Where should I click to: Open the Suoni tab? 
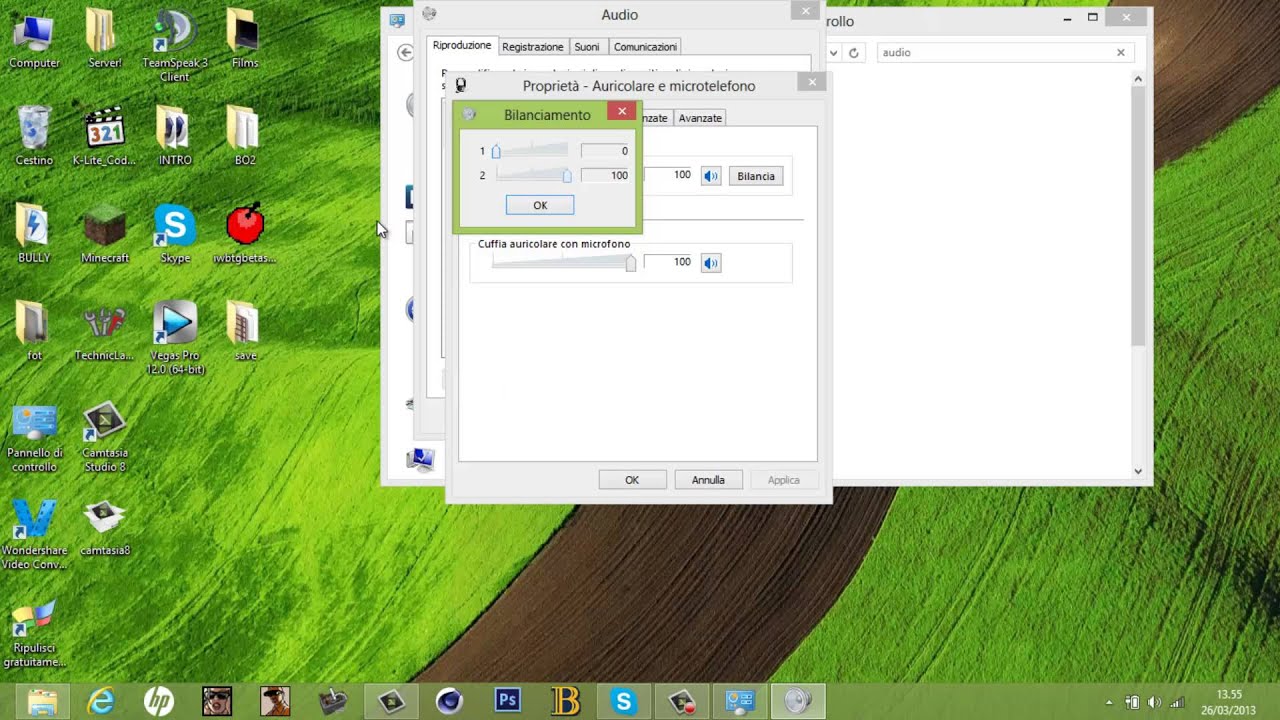[587, 47]
